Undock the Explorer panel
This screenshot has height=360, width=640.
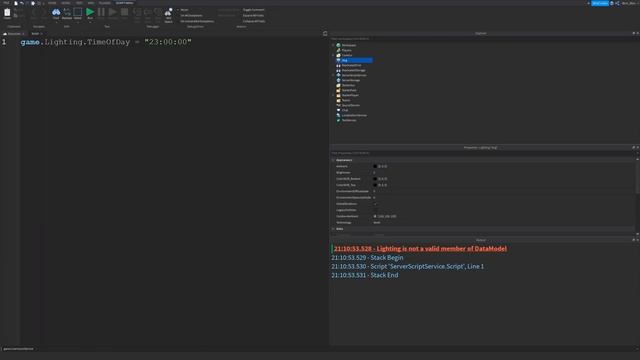(x=633, y=33)
